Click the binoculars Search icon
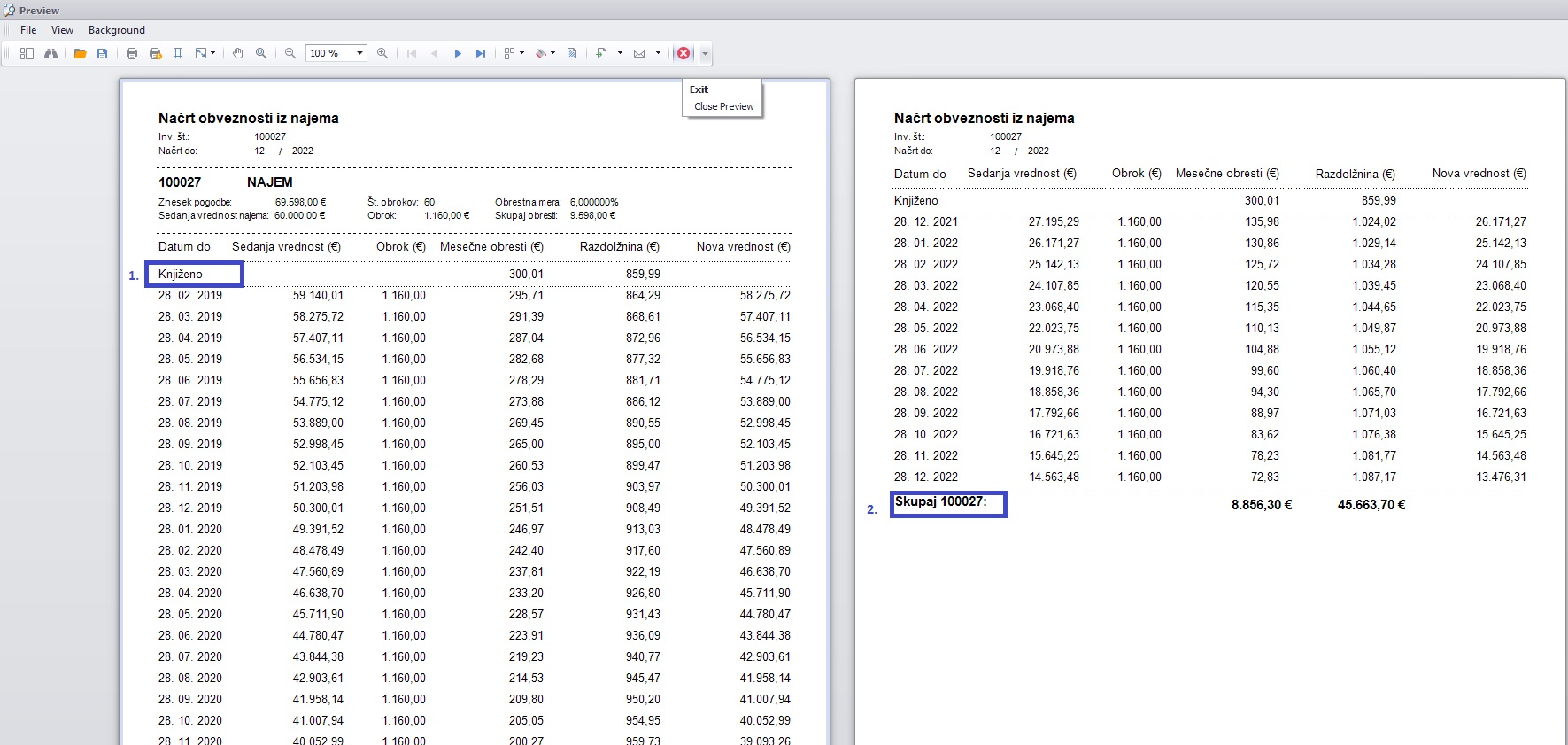Image resolution: width=1568 pixels, height=745 pixels. click(x=50, y=54)
